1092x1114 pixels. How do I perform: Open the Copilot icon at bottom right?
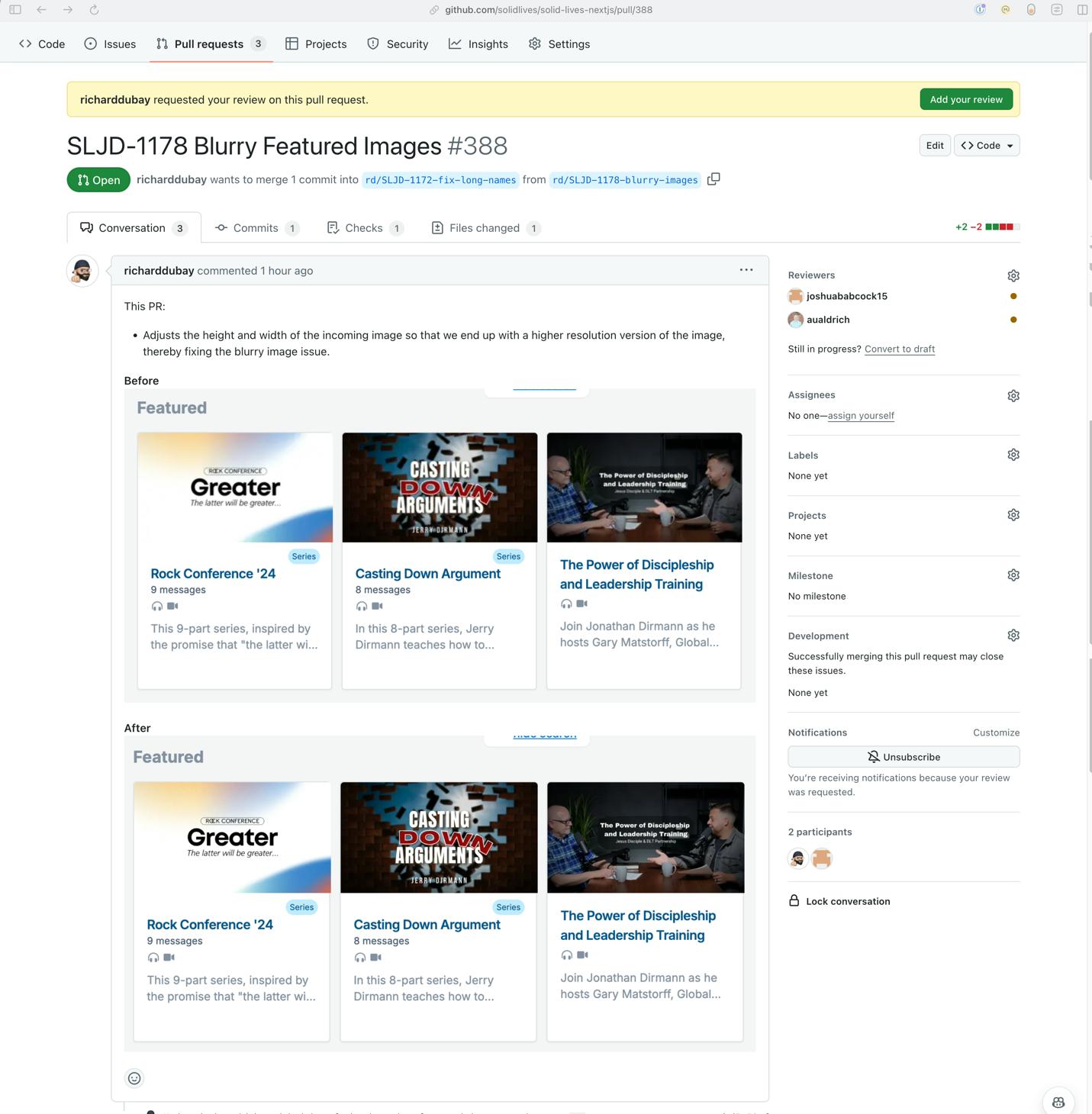[x=1058, y=1102]
